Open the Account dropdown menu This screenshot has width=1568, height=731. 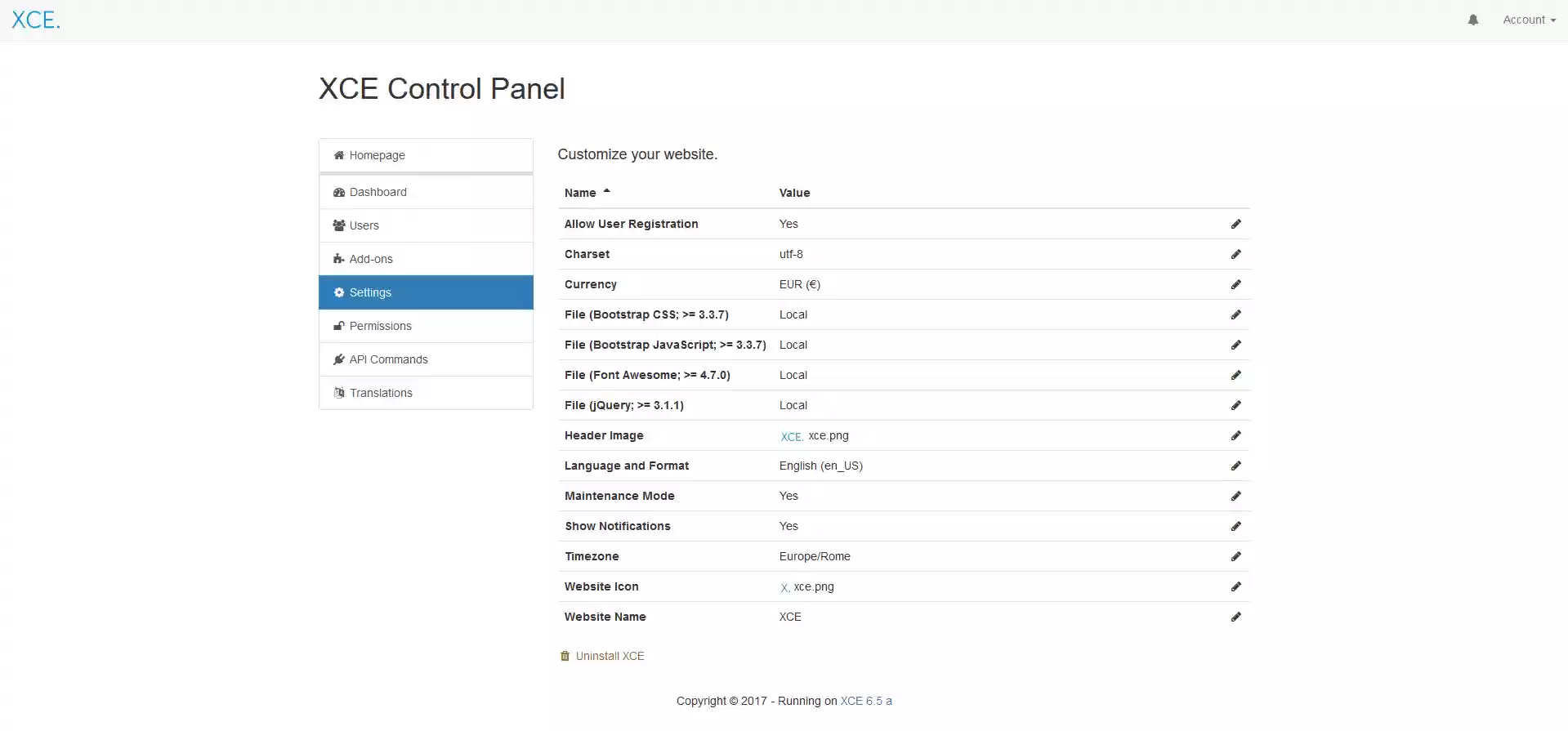click(x=1529, y=20)
